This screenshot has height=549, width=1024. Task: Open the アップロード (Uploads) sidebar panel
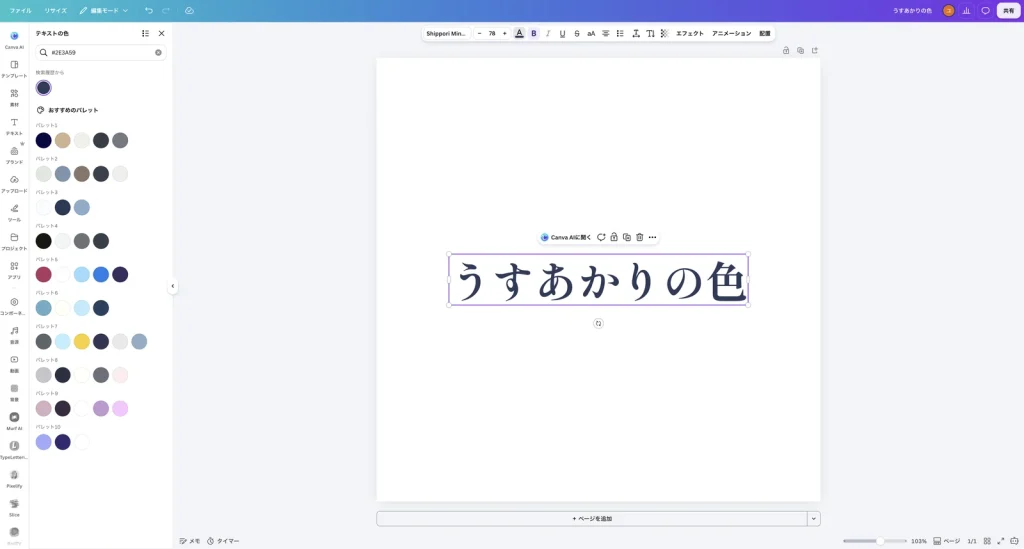click(x=14, y=183)
